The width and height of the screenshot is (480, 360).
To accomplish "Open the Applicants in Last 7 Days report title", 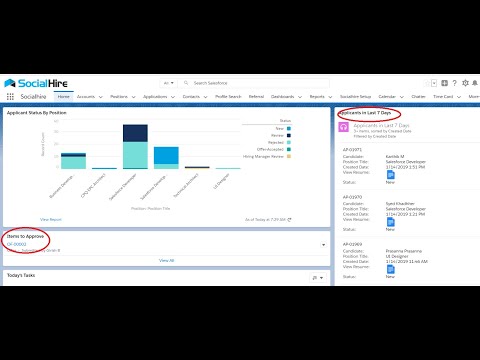I will pyautogui.click(x=381, y=126).
